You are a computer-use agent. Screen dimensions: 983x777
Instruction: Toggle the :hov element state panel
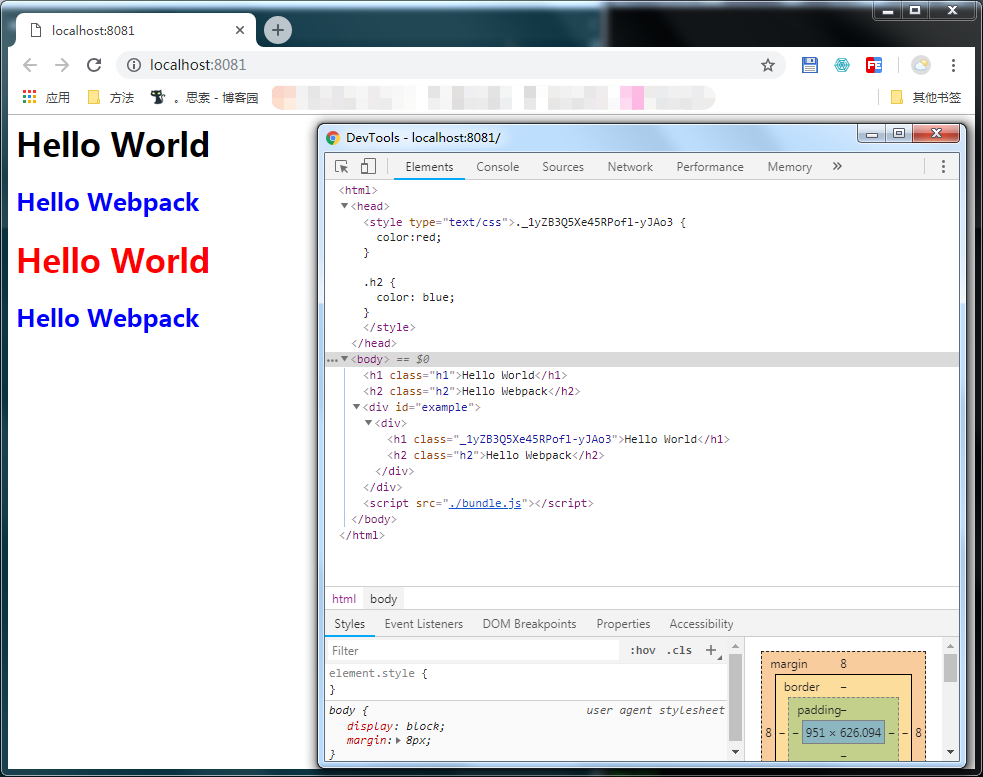[x=643, y=650]
